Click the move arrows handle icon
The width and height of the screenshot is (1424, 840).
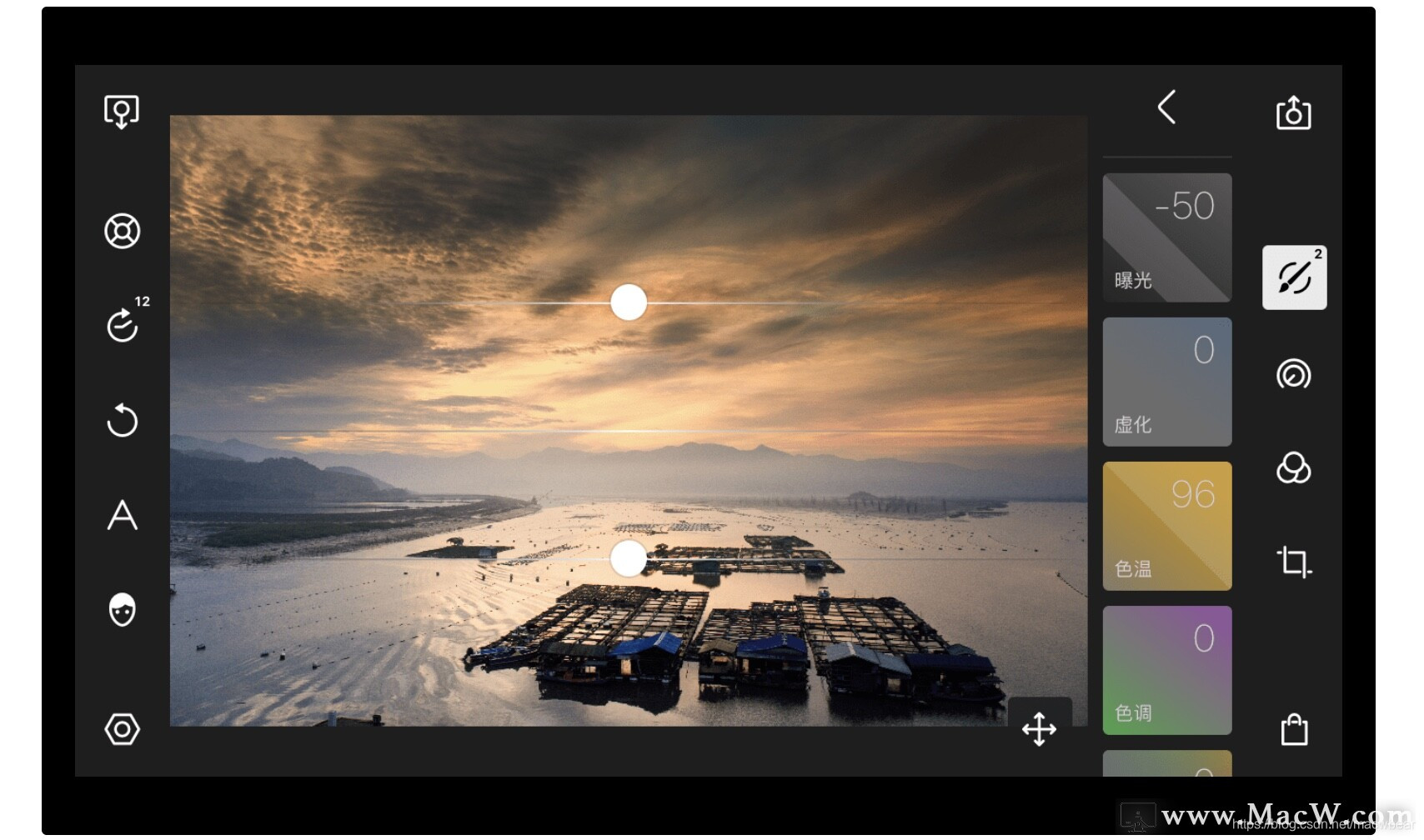click(x=1040, y=729)
